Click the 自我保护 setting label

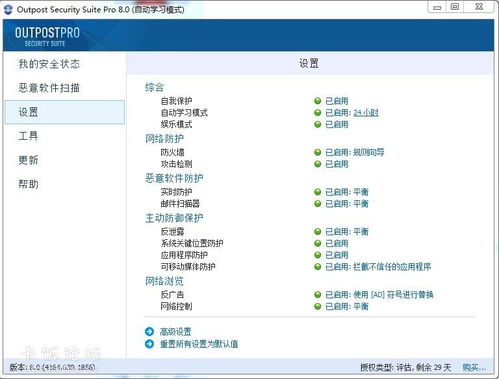click(x=176, y=101)
